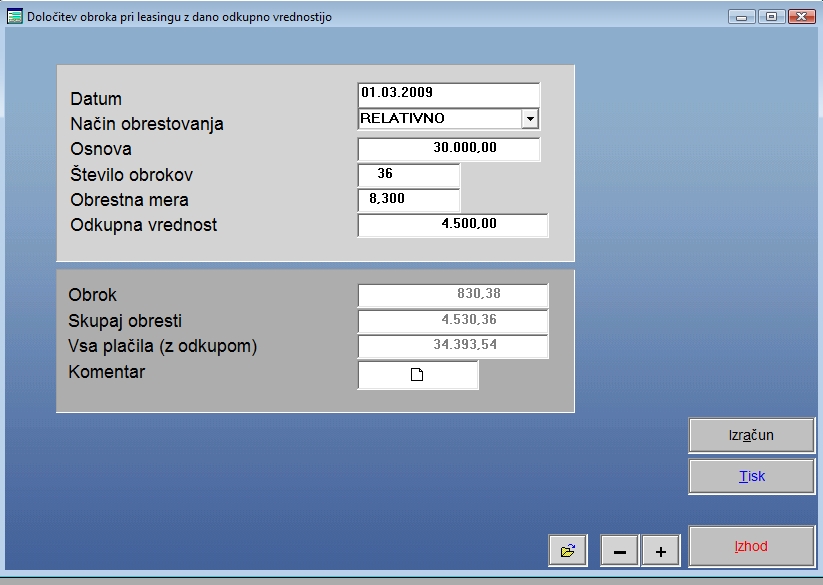Open the folder icon button
This screenshot has height=585, width=823.
point(567,550)
